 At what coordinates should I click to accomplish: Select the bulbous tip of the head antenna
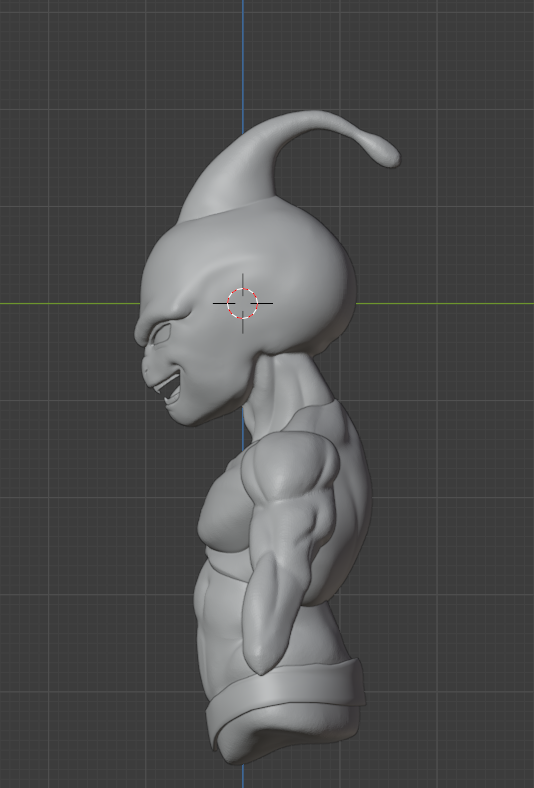[x=384, y=152]
